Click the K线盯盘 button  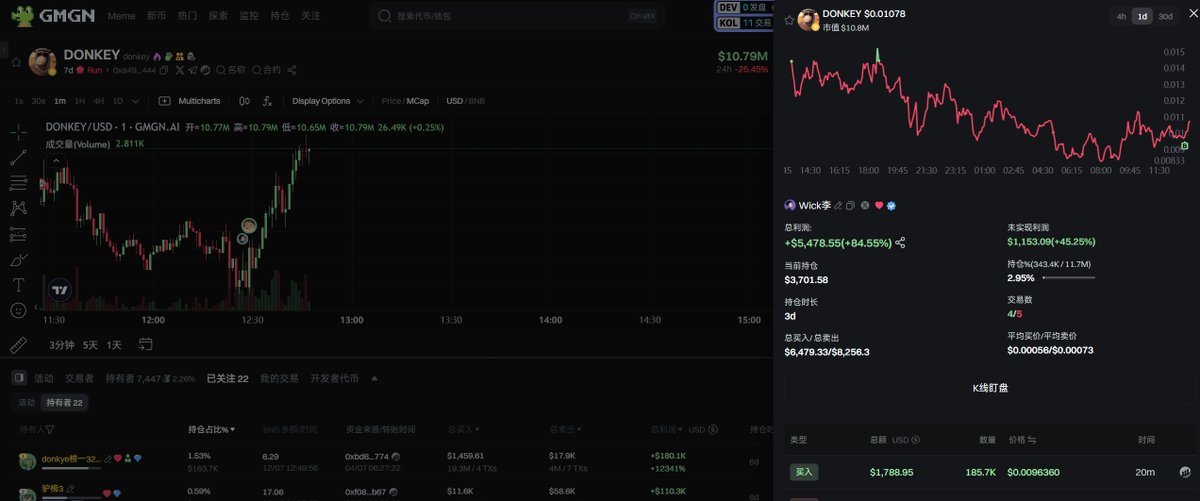(990, 387)
